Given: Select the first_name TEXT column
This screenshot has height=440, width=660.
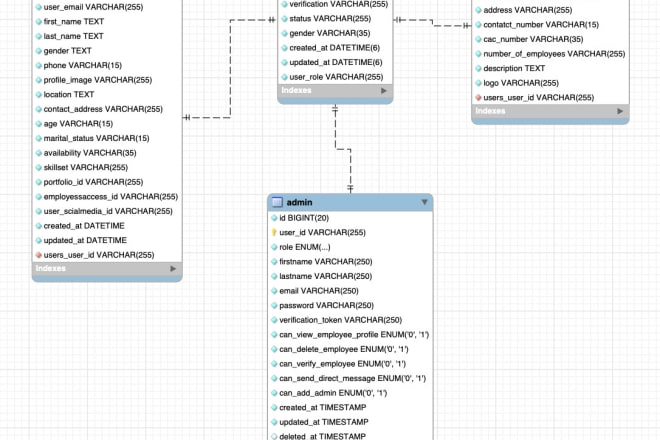Looking at the screenshot, I should coord(74,21).
